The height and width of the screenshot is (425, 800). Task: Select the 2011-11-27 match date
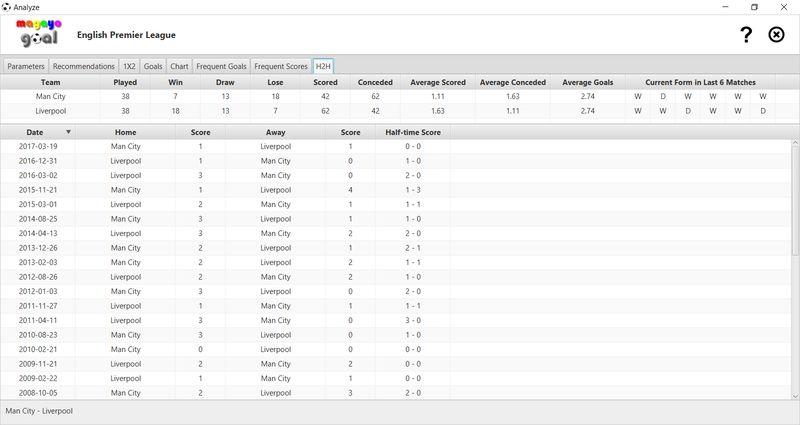38,306
